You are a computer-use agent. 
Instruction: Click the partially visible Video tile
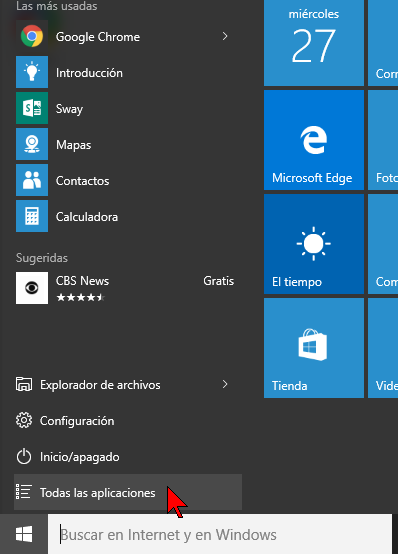pos(383,348)
